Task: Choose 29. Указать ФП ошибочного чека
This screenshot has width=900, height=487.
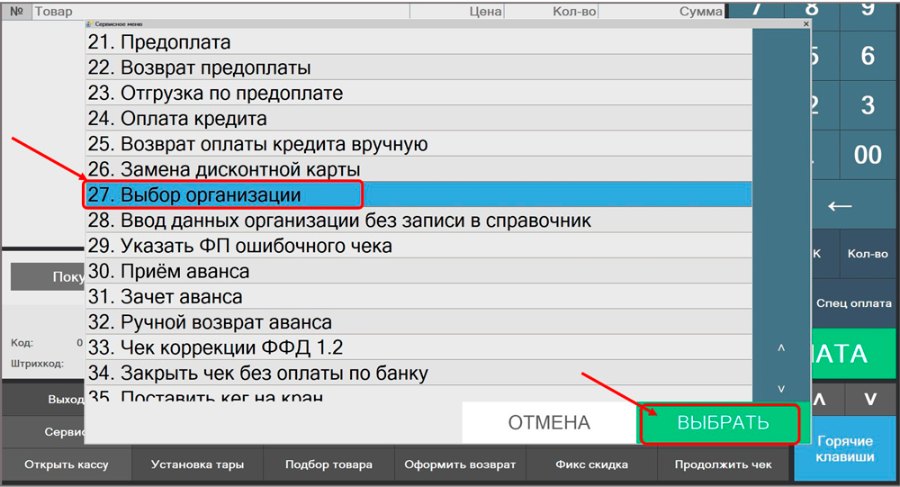Action: click(418, 245)
